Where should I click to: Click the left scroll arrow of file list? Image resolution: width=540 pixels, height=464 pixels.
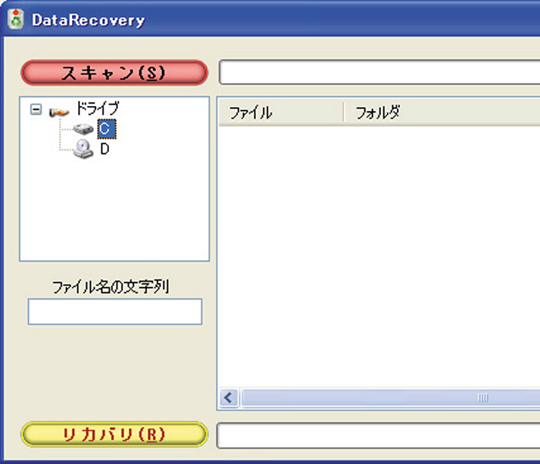(229, 398)
